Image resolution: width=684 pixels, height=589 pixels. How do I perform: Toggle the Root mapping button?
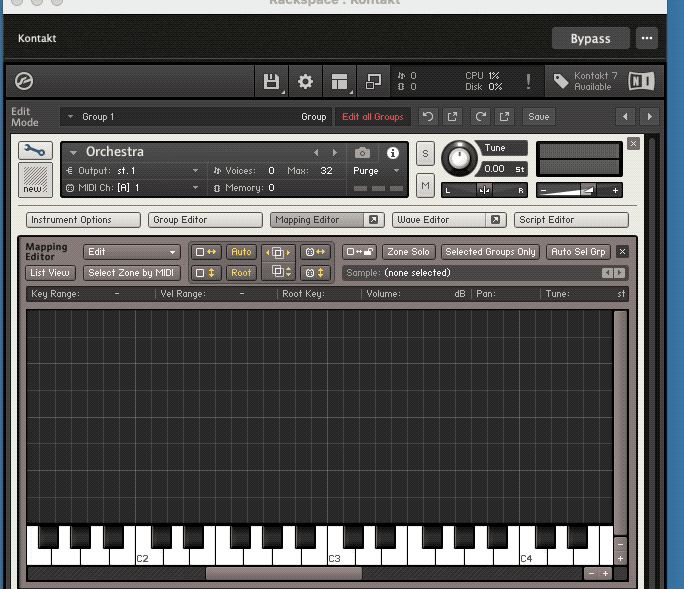pos(241,273)
